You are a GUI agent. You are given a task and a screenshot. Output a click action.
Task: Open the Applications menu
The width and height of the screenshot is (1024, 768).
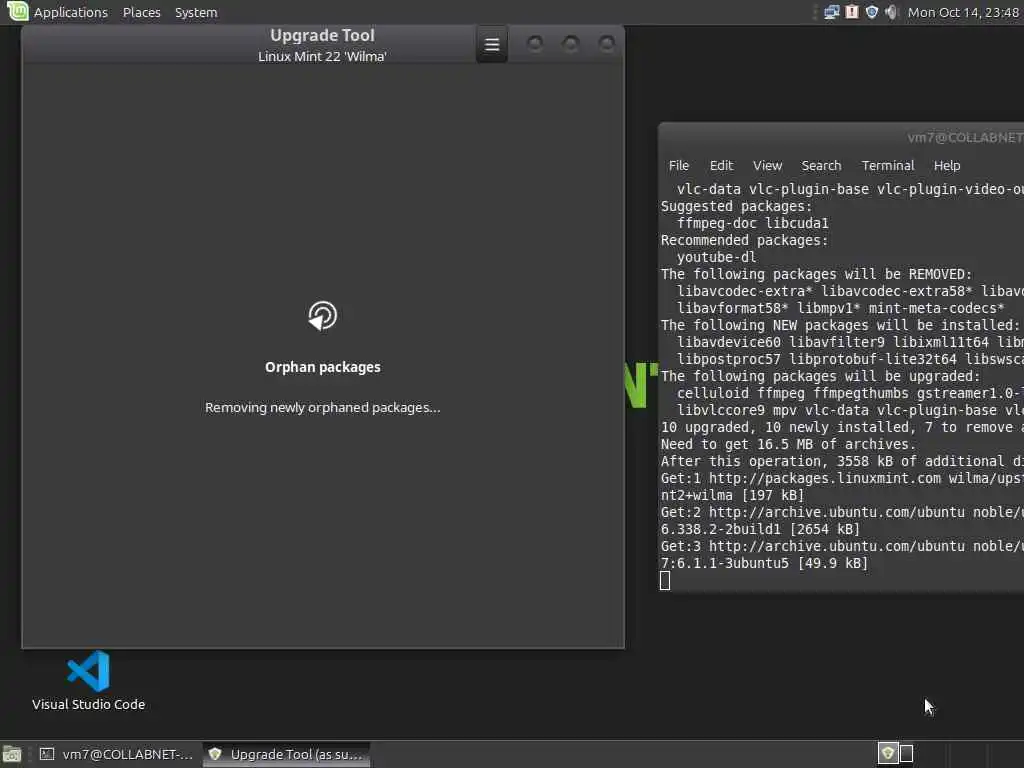(71, 12)
